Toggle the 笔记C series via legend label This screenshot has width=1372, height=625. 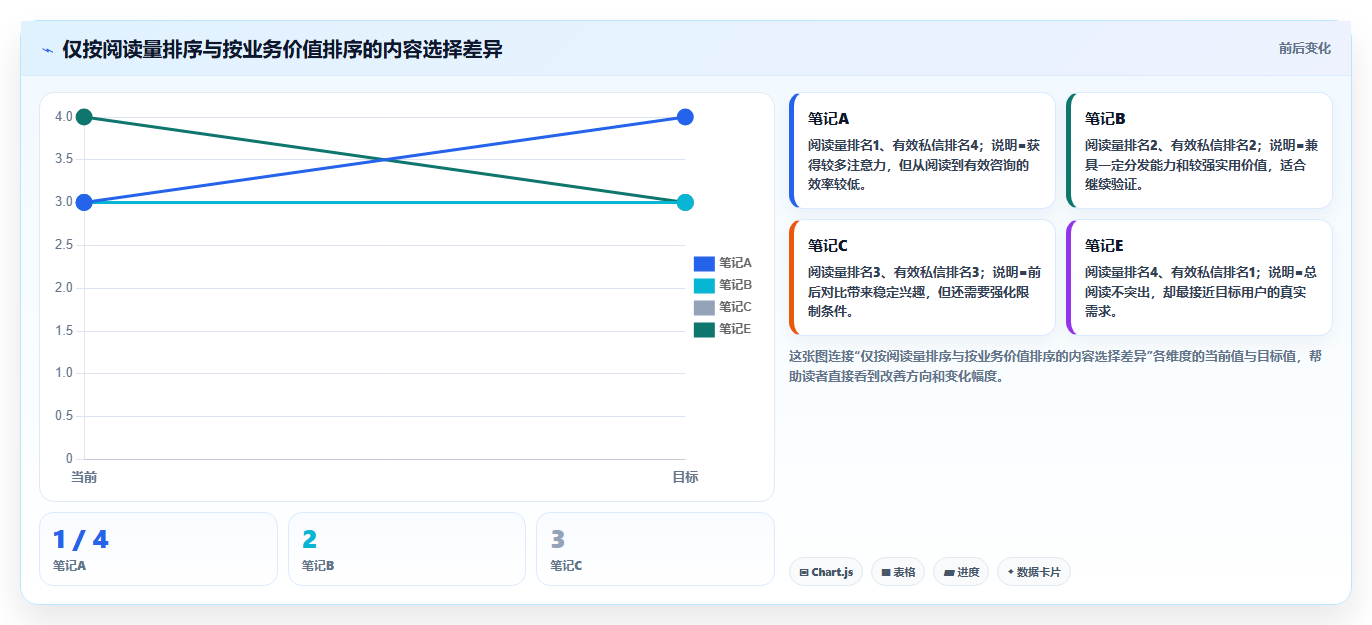pos(735,307)
